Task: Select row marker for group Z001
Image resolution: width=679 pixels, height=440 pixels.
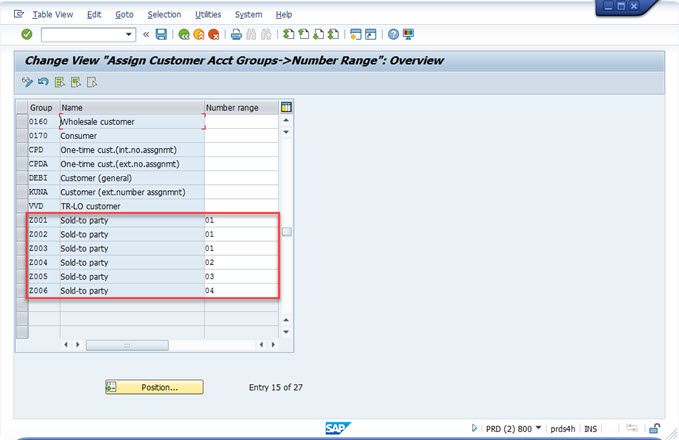Action: coord(22,220)
